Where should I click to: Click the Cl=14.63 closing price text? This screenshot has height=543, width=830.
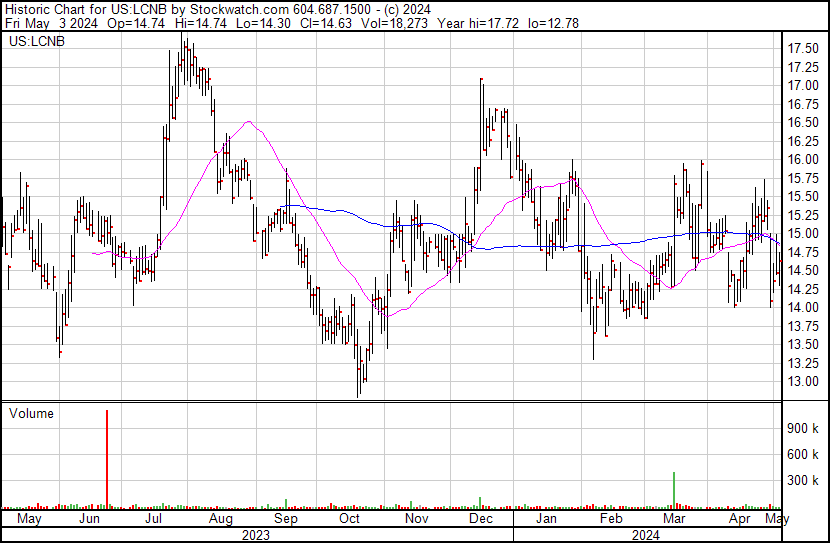coord(325,23)
